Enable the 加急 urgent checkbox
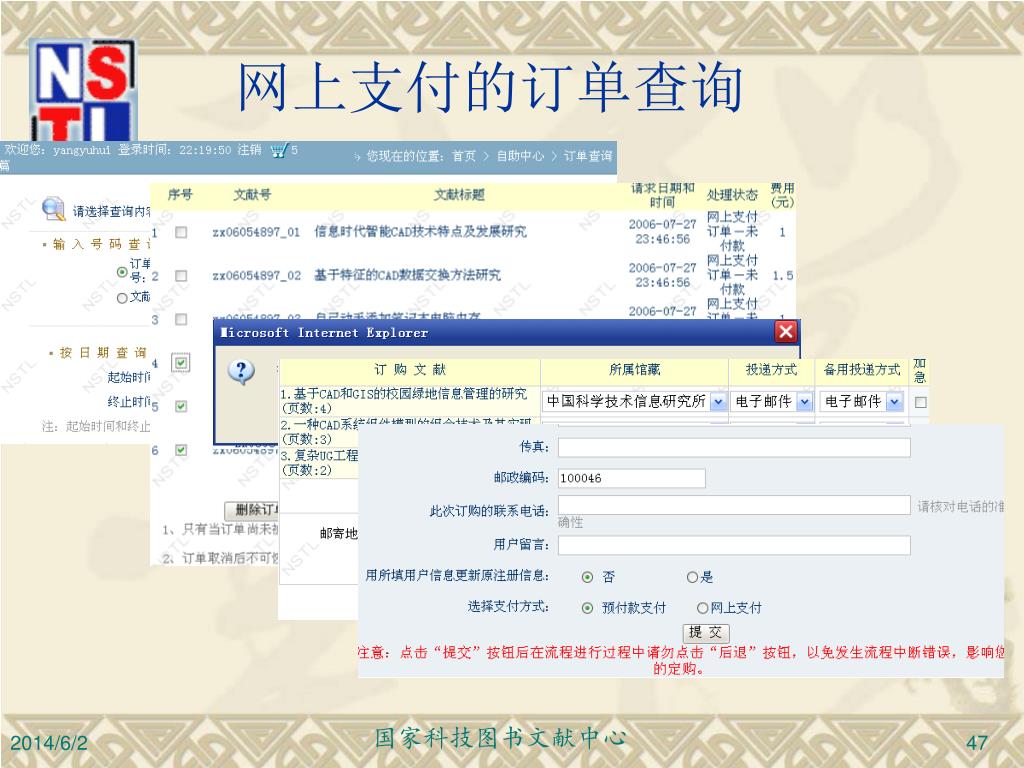 (x=920, y=402)
